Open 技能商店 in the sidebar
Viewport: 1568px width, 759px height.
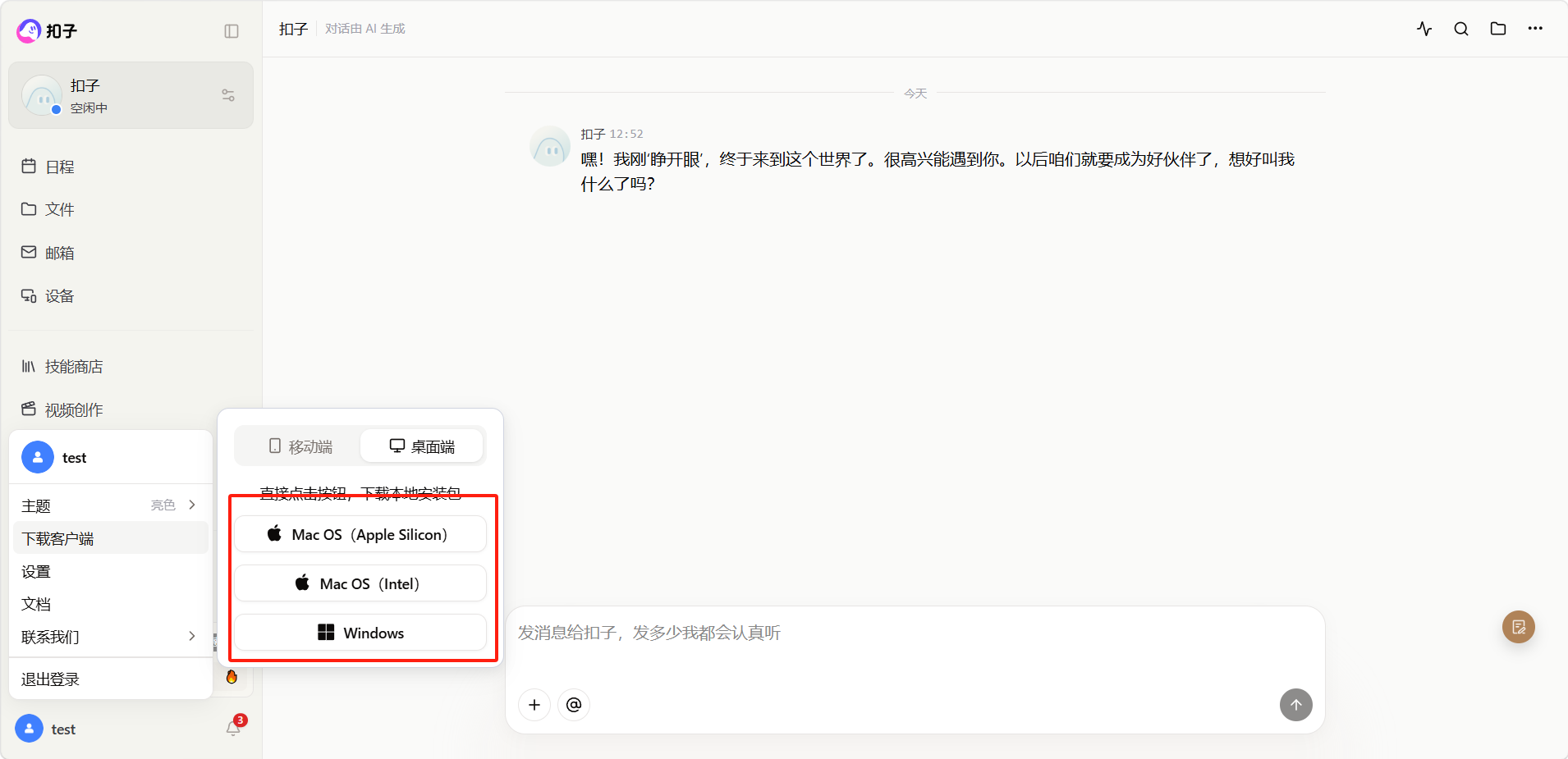(x=131, y=366)
